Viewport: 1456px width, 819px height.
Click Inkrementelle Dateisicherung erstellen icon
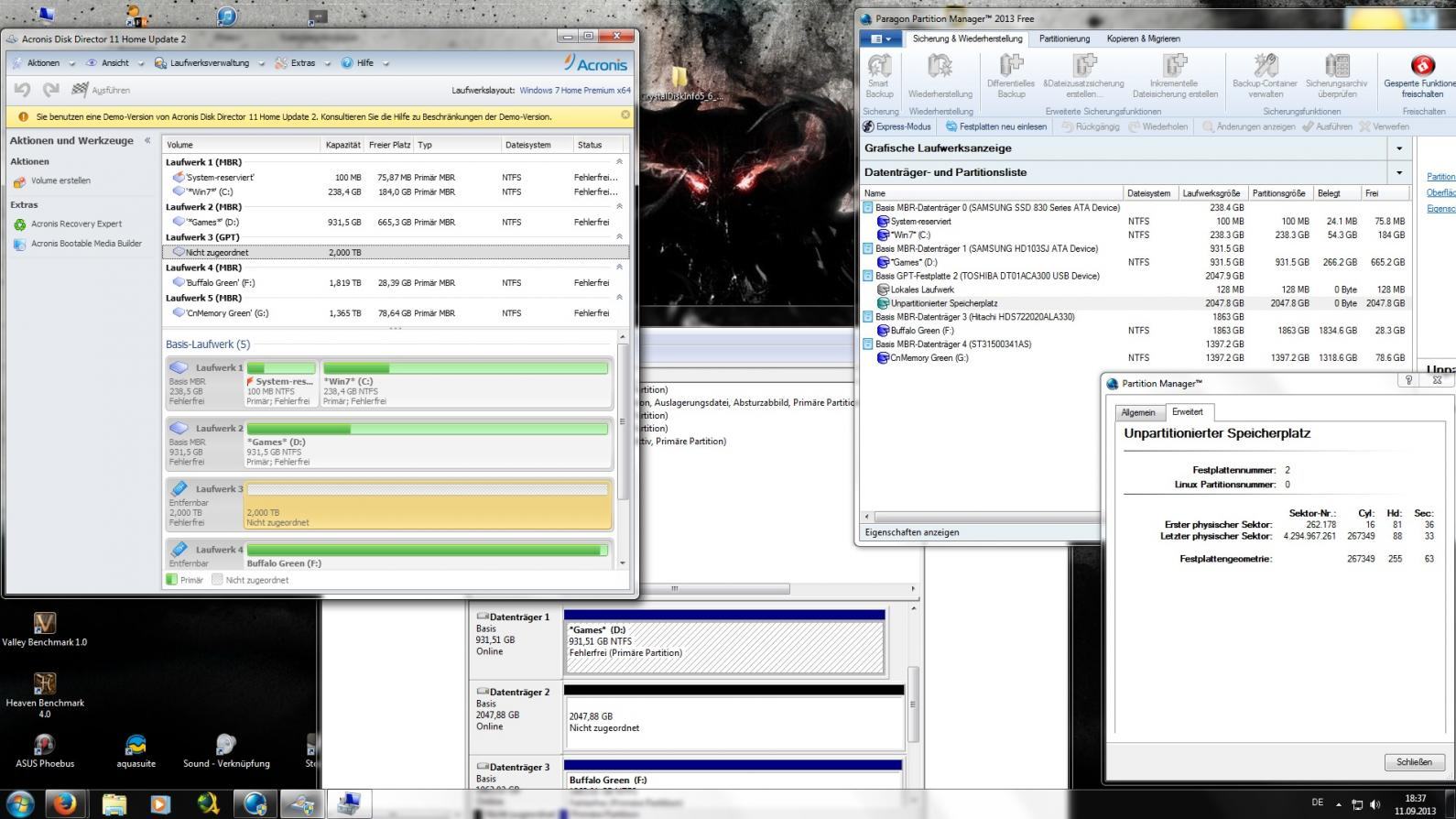1175,76
